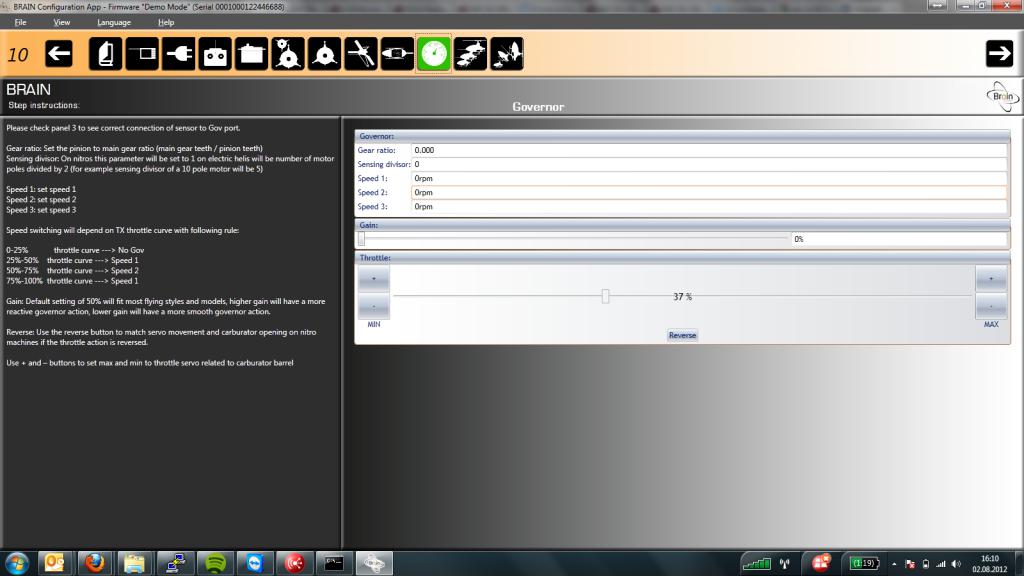Open the plug connector step icon
This screenshot has width=1024, height=576.
178,54
